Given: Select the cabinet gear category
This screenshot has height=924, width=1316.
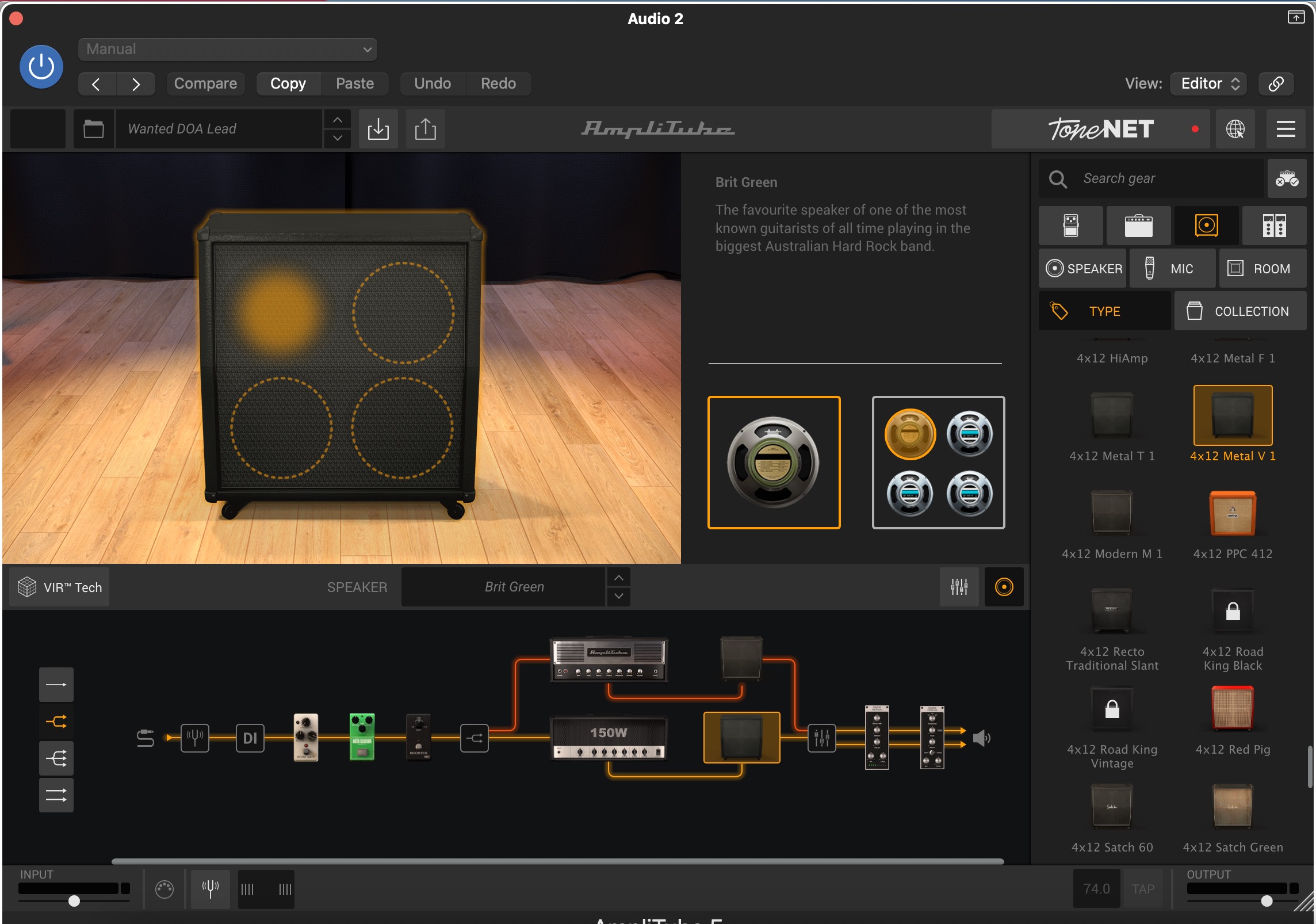Looking at the screenshot, I should [1206, 226].
